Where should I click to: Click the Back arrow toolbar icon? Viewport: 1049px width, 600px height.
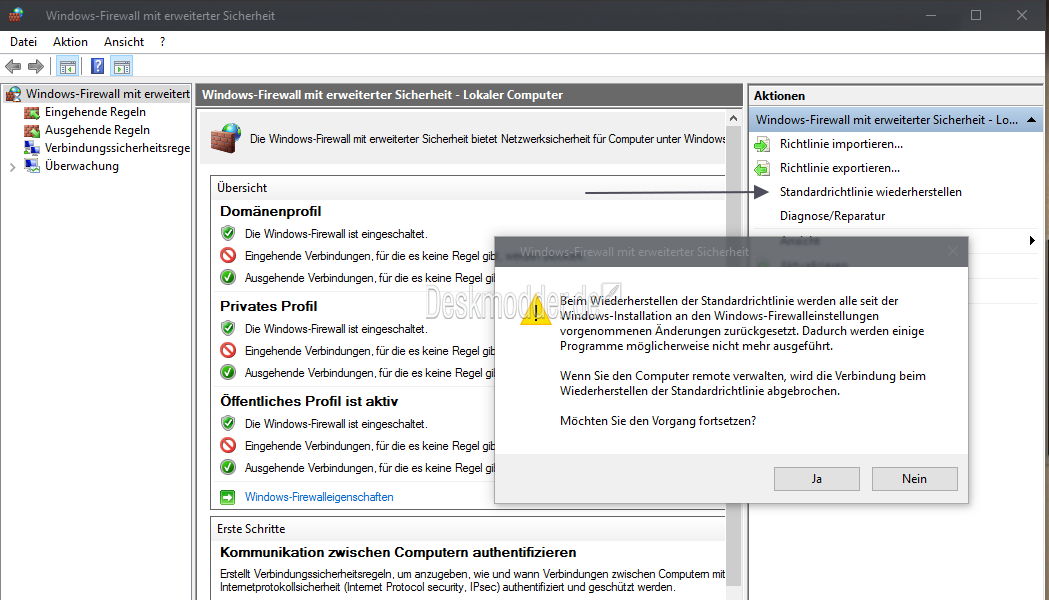coord(13,66)
